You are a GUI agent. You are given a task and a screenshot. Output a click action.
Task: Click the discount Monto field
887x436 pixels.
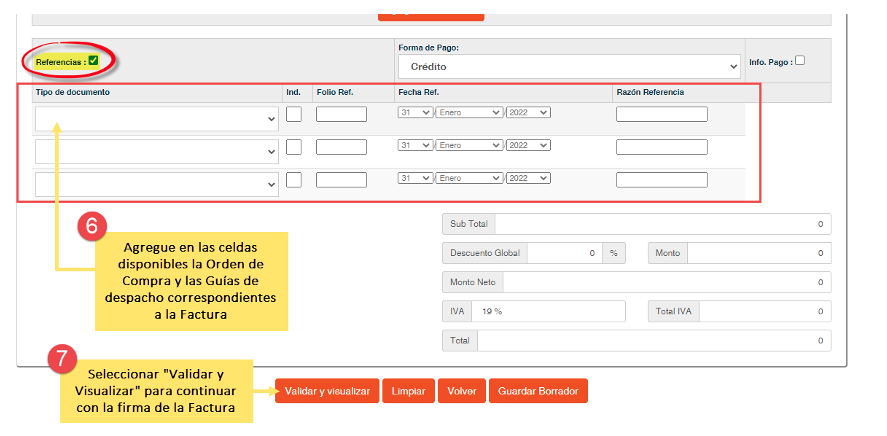[759, 253]
